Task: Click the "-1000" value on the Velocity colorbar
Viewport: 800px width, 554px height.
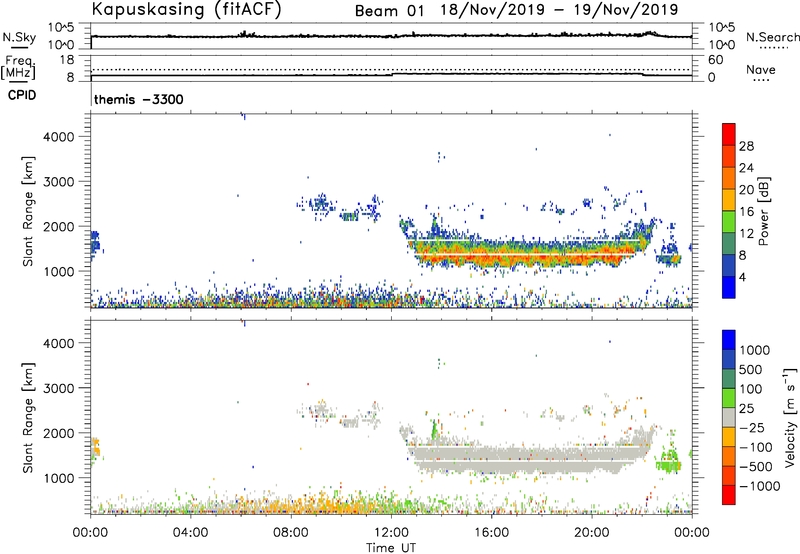Action: coord(759,486)
